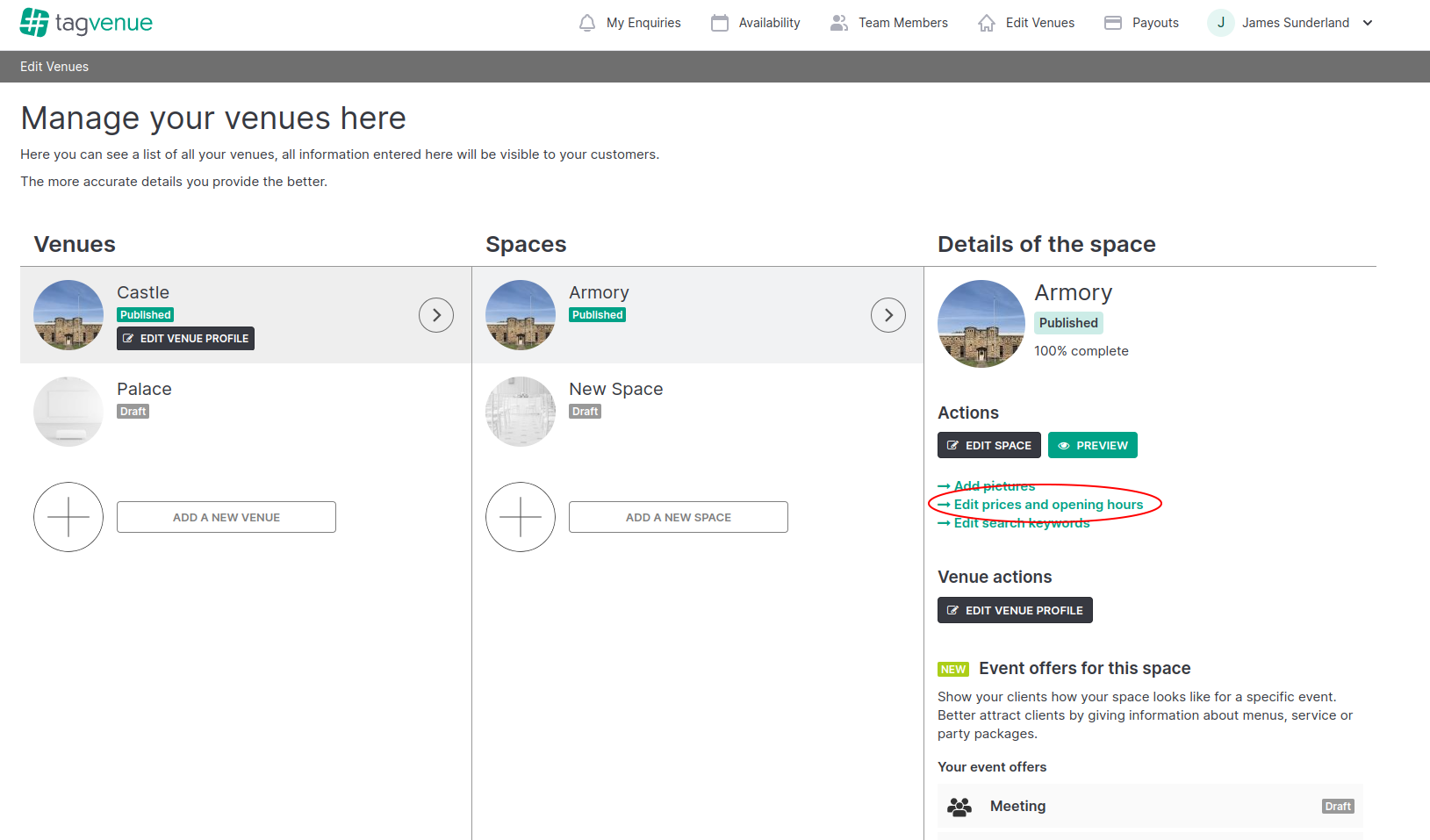This screenshot has height=840, width=1430.
Task: Select the Palace venue name
Action: pos(144,389)
